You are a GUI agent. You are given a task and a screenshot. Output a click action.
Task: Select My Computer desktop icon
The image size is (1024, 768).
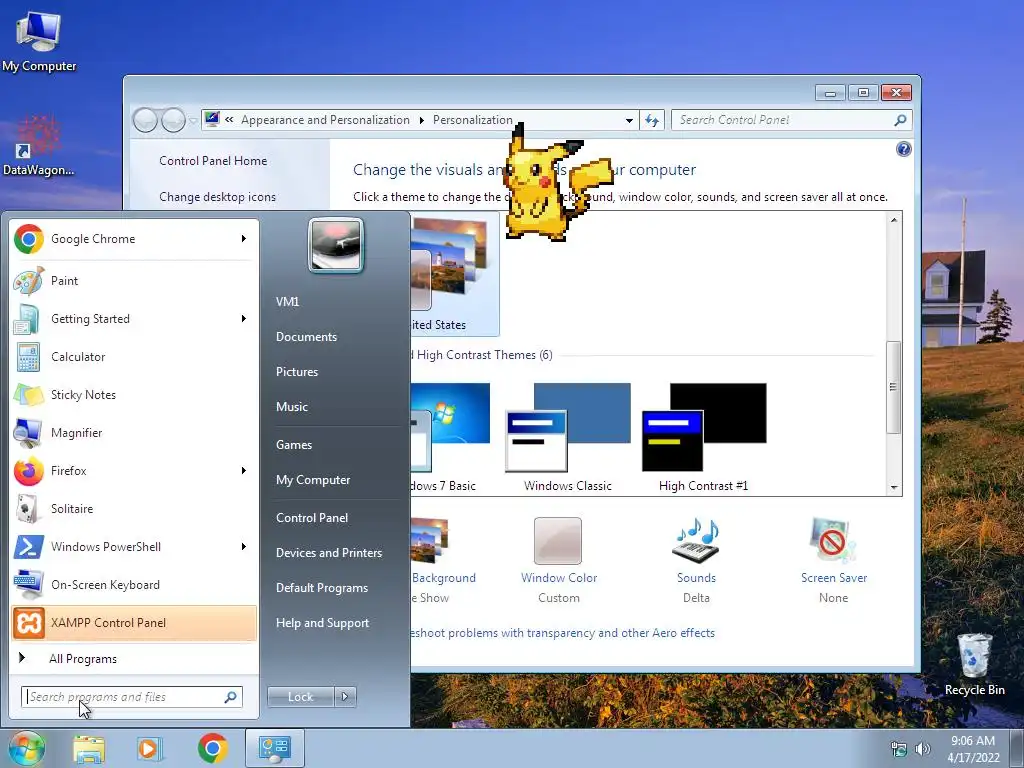click(39, 40)
